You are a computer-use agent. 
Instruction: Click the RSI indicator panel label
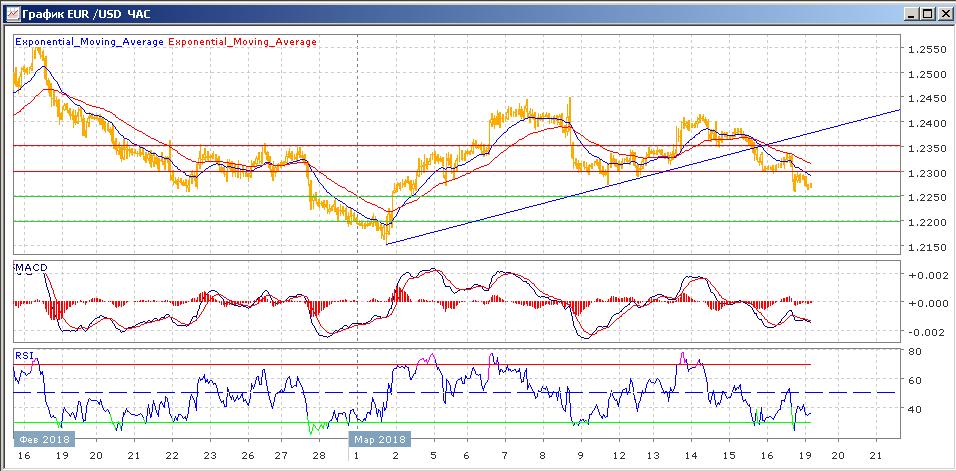point(23,354)
